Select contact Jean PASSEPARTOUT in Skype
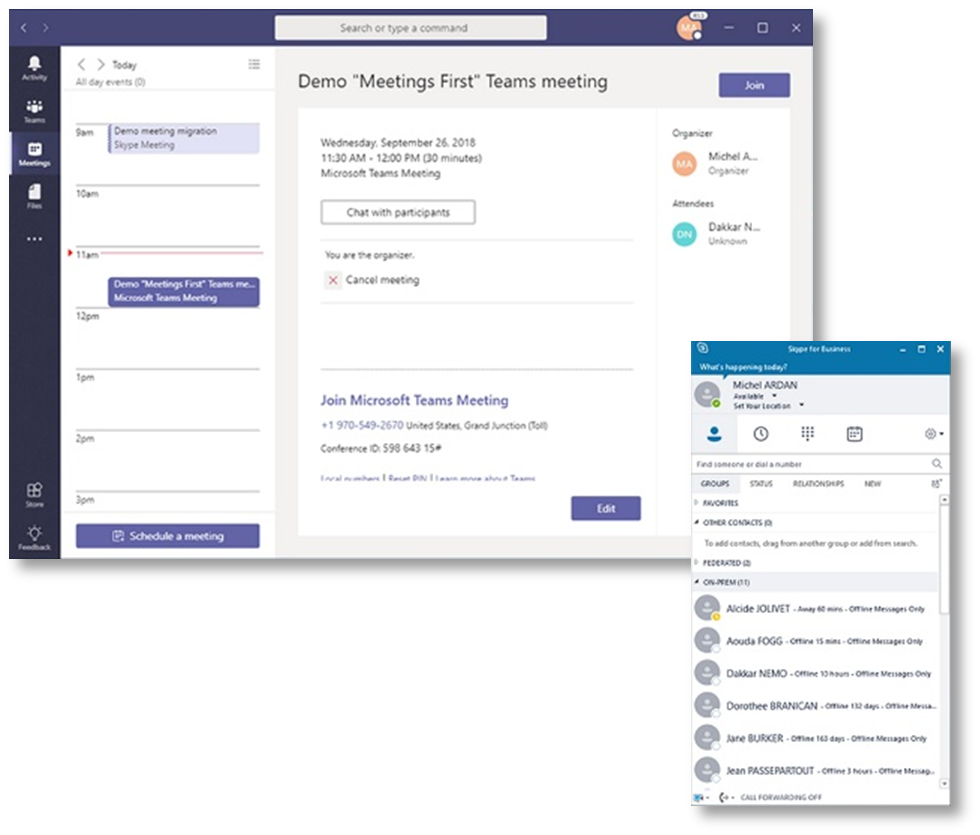The height and width of the screenshot is (835, 980). (816, 771)
